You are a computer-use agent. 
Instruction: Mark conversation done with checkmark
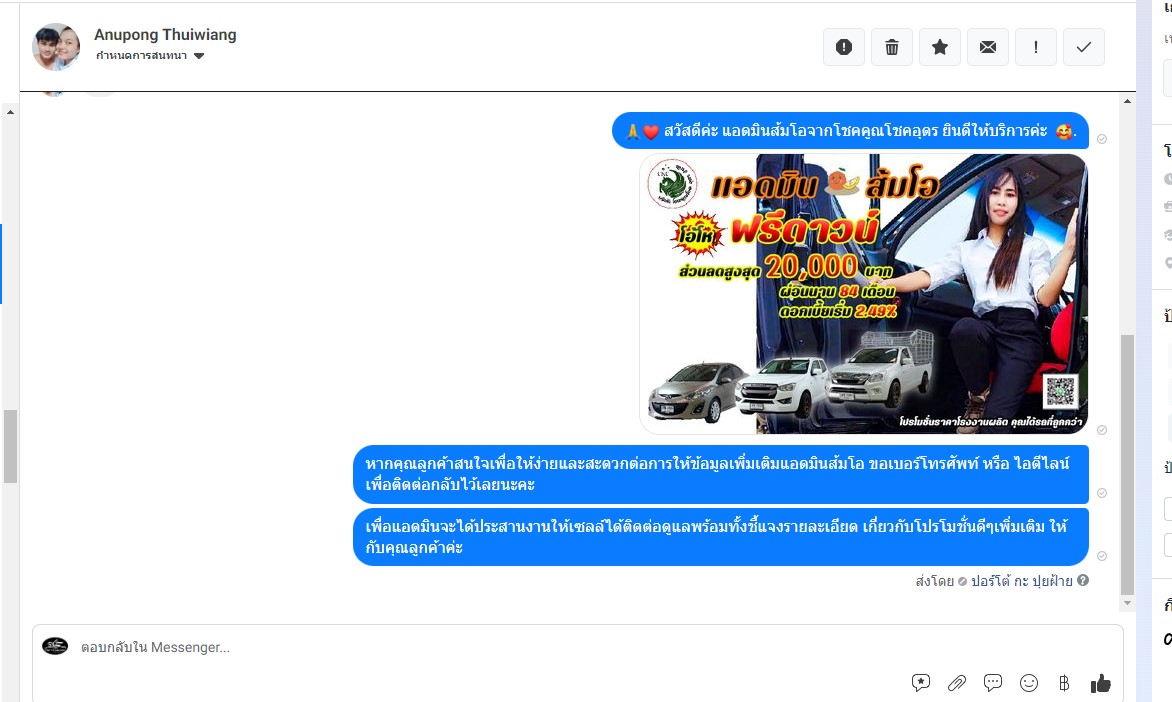[1084, 47]
